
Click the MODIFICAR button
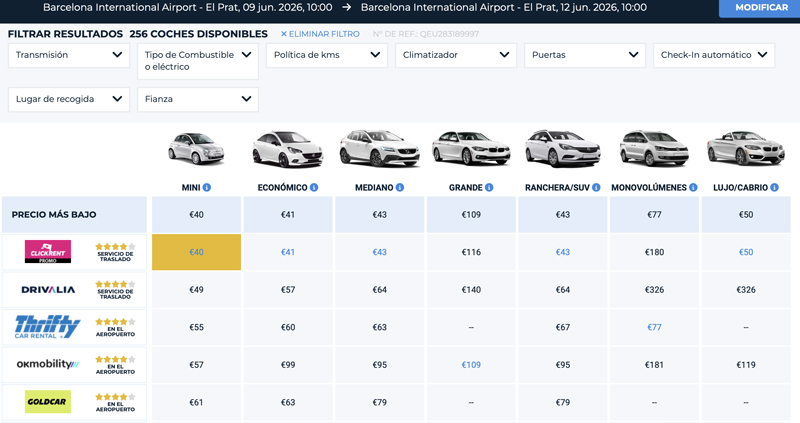760,8
